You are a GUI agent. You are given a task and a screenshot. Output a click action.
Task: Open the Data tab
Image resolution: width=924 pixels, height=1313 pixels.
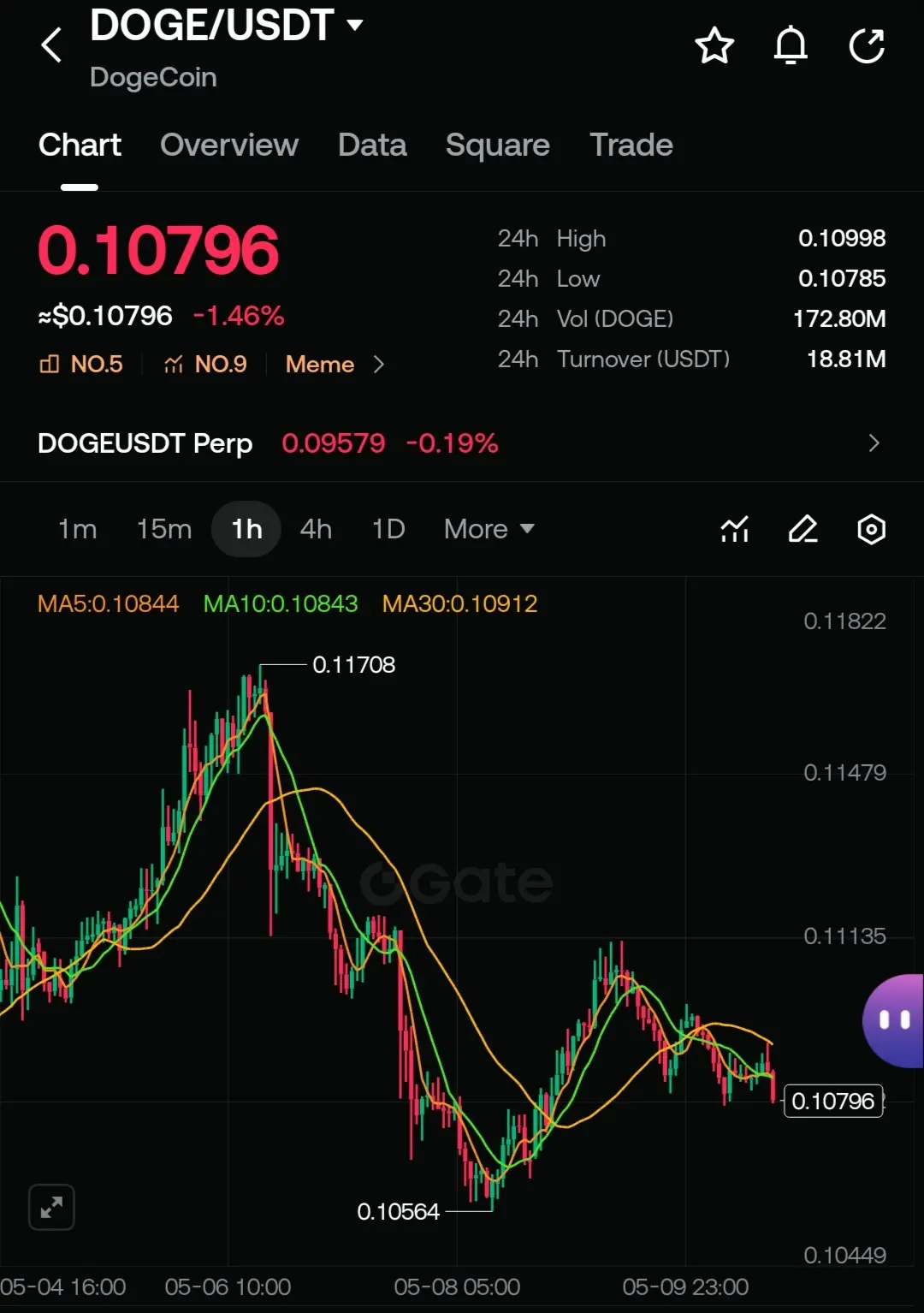372,145
